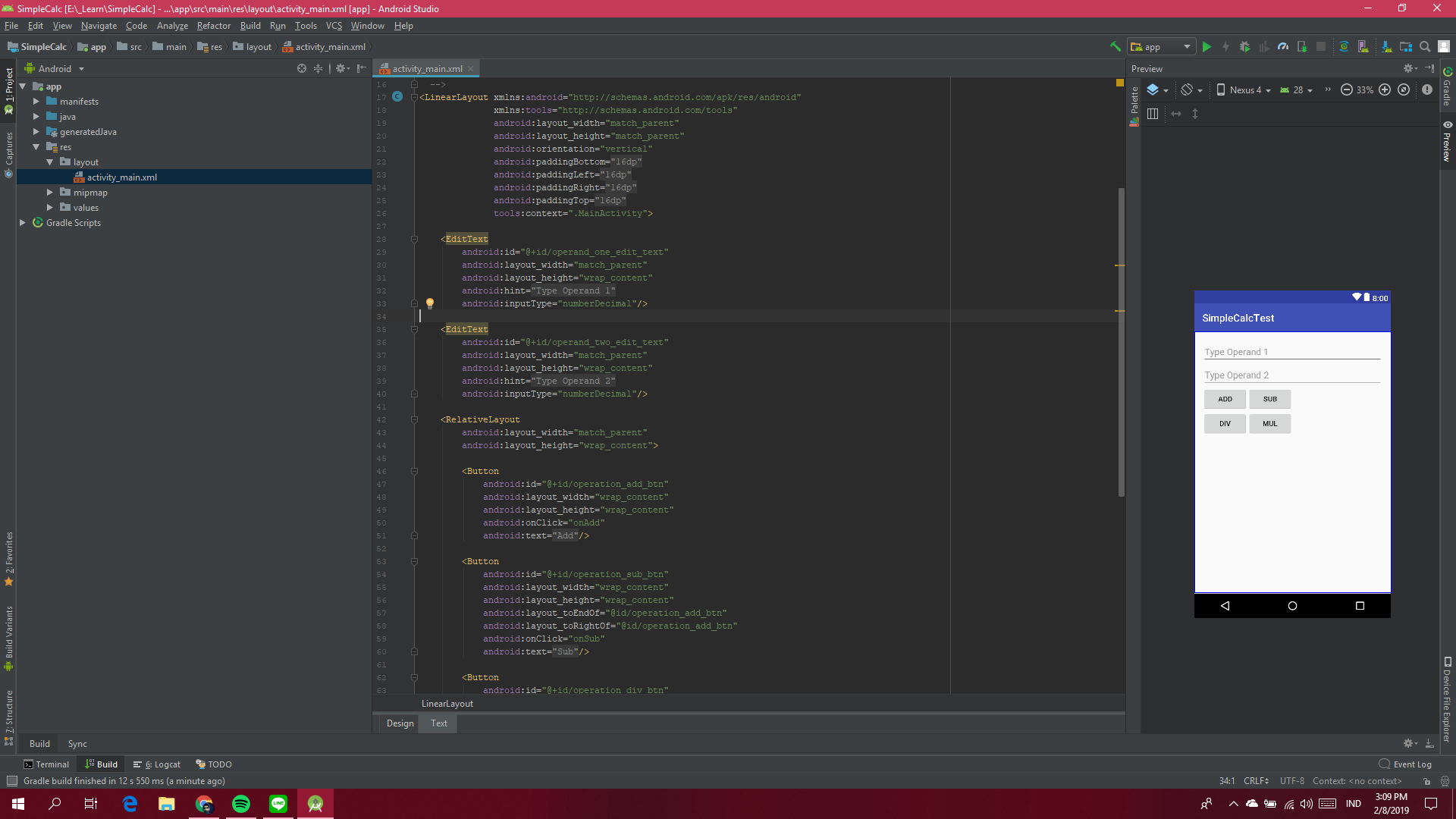The image size is (1456, 819).
Task: Open the Event Log link
Action: pos(1411,764)
